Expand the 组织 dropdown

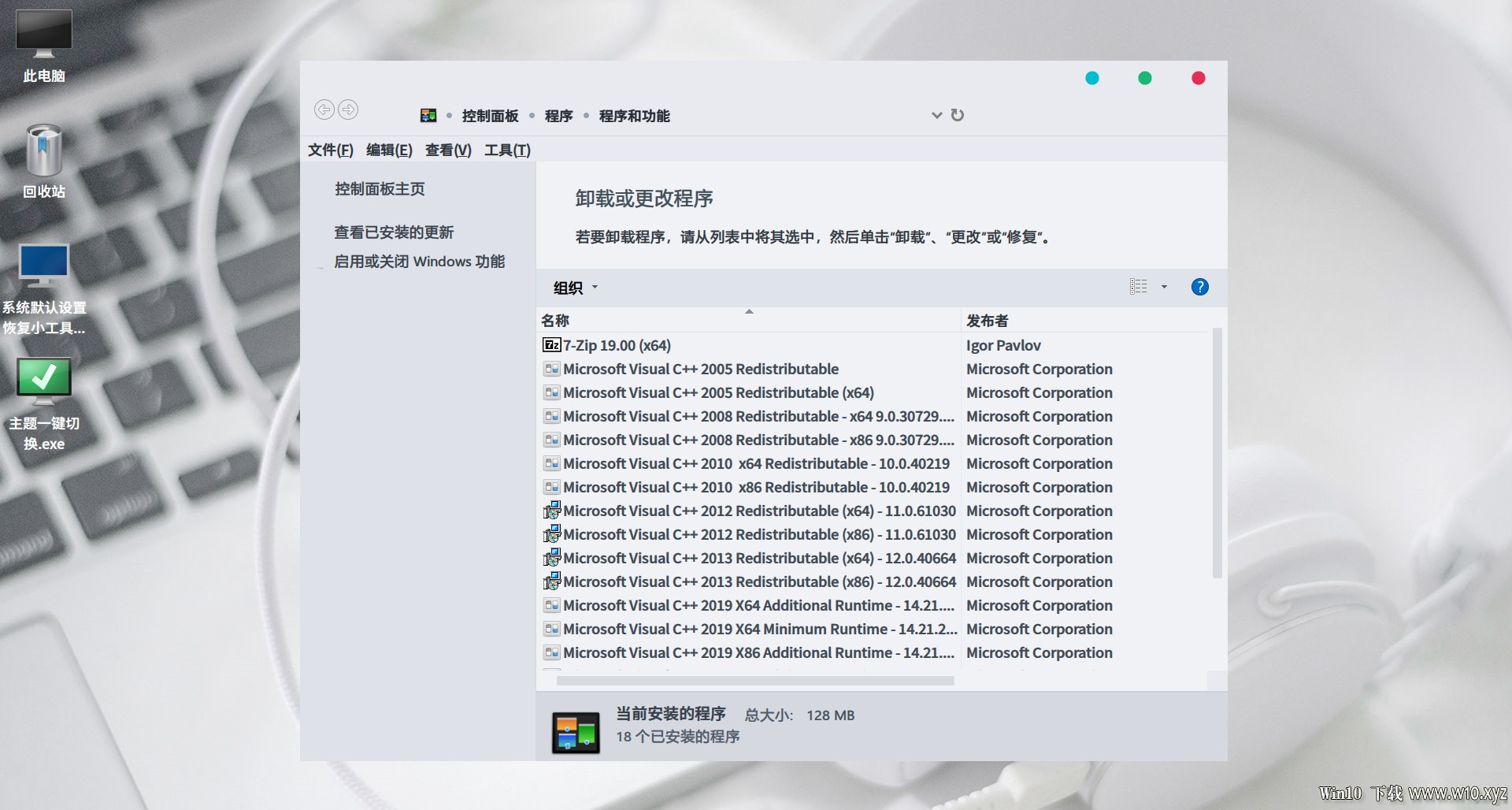coord(576,288)
